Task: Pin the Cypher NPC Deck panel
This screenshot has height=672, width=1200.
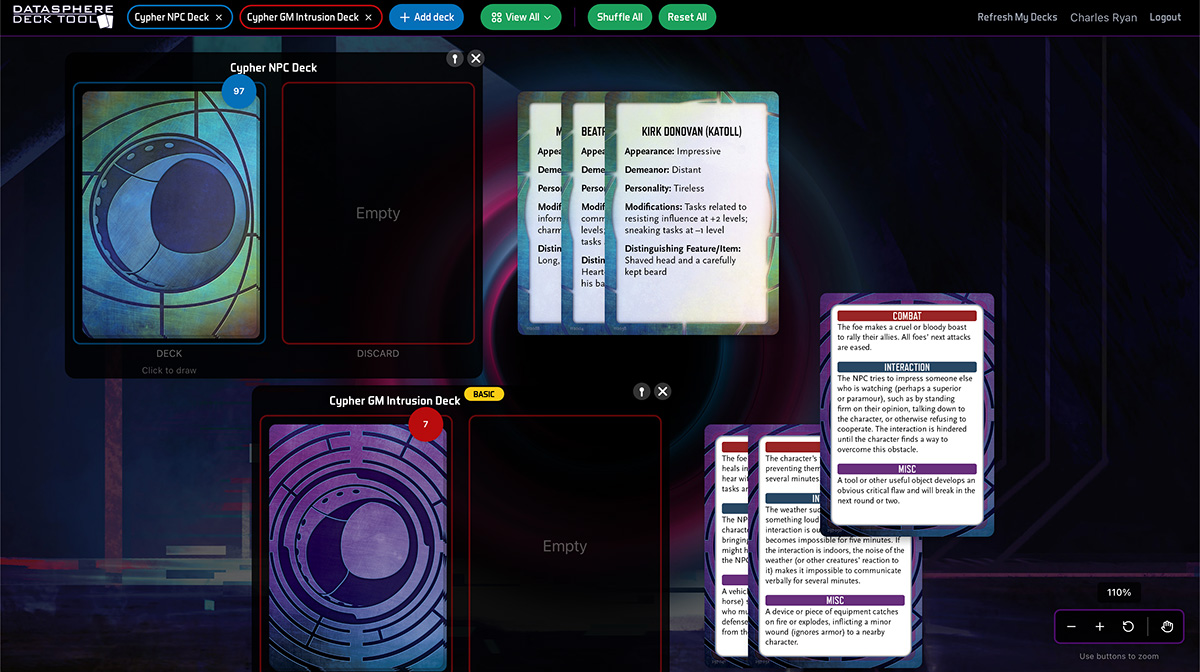Action: pyautogui.click(x=455, y=58)
